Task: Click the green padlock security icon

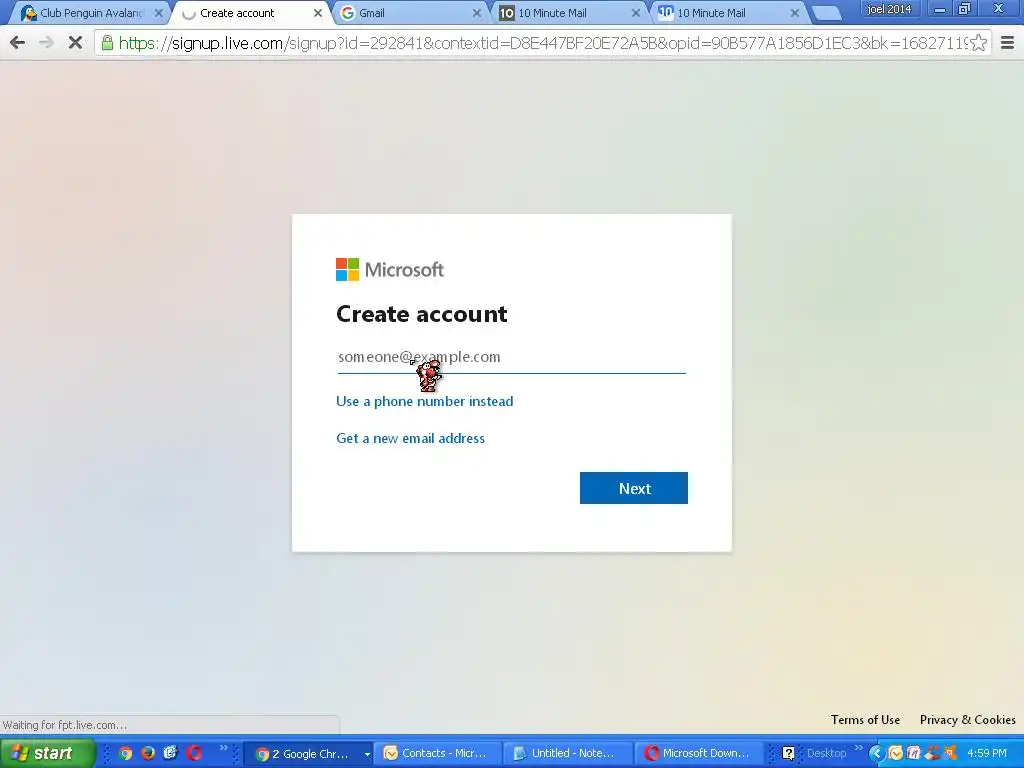Action: pyautogui.click(x=107, y=43)
